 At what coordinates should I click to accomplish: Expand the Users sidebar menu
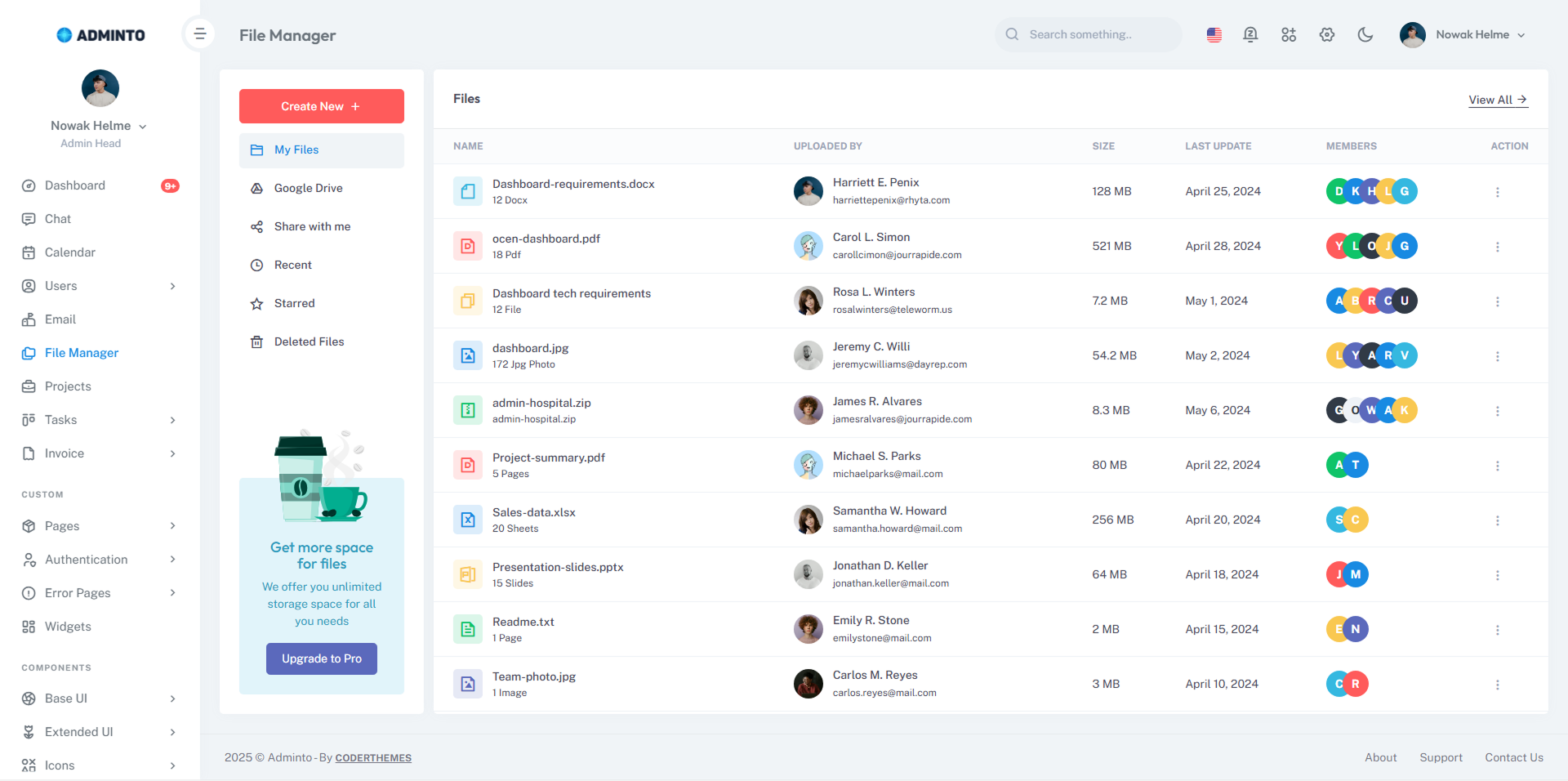60,285
